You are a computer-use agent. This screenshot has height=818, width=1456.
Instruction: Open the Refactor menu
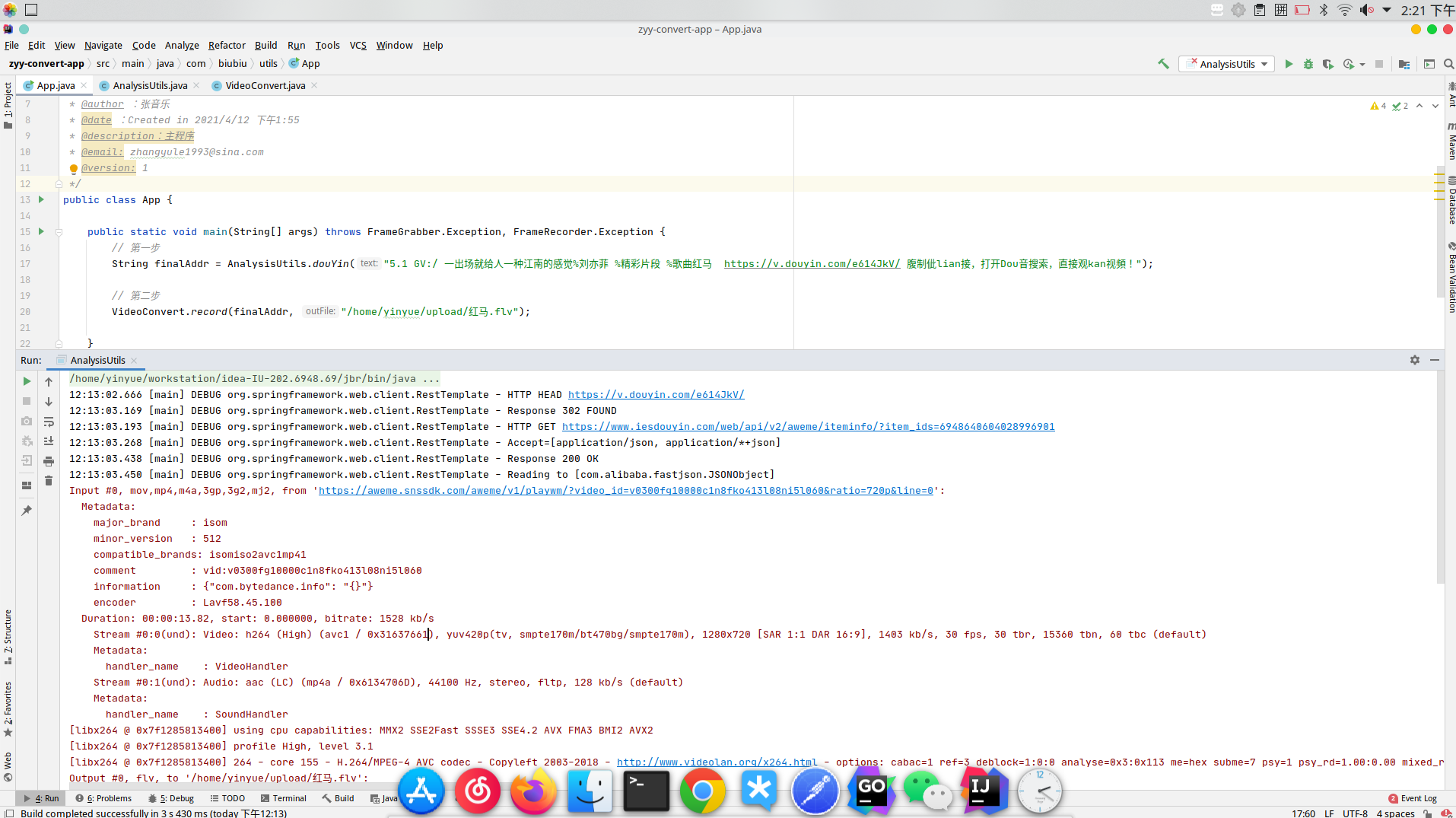click(x=227, y=45)
